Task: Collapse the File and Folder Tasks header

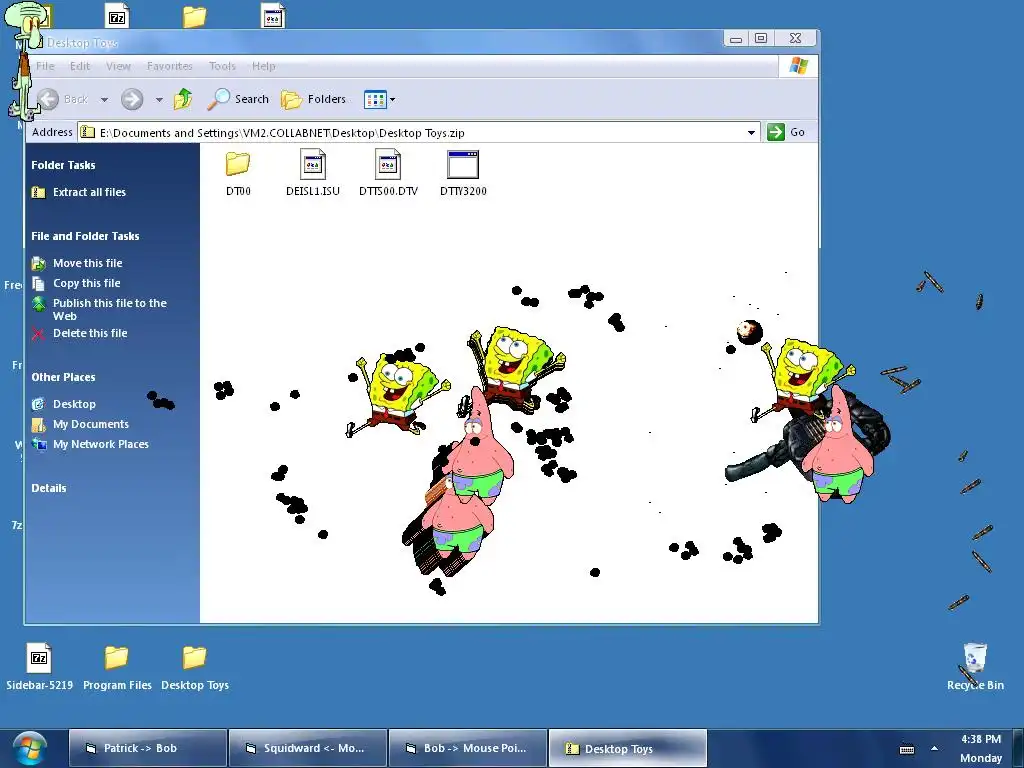Action: 85,236
